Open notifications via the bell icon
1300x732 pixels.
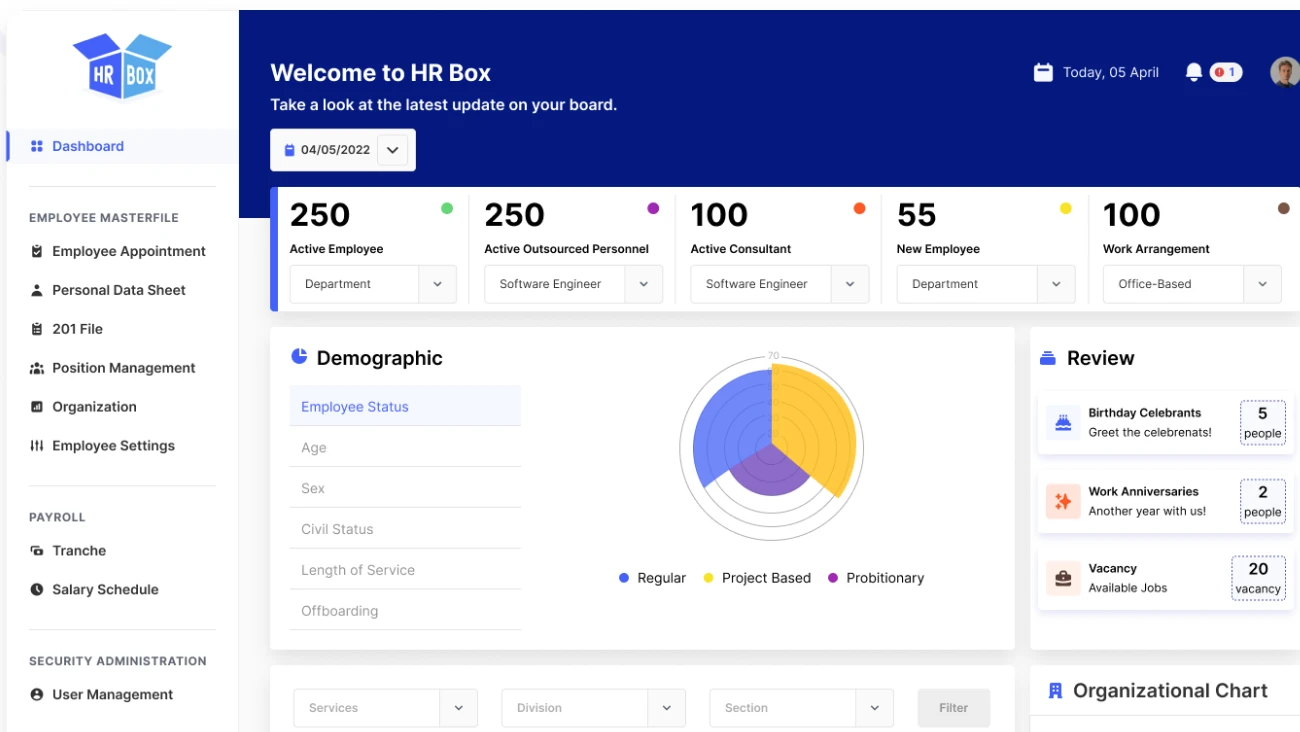1194,72
